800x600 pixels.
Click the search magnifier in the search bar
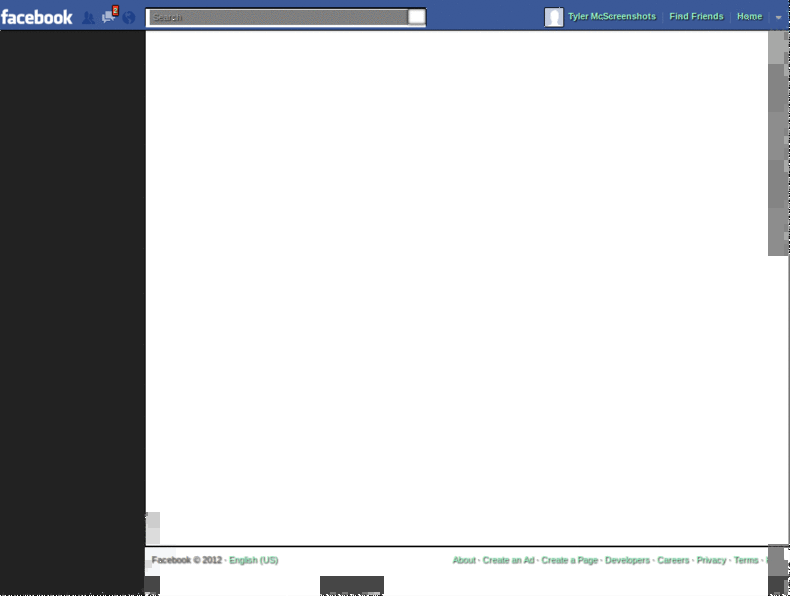(x=417, y=16)
